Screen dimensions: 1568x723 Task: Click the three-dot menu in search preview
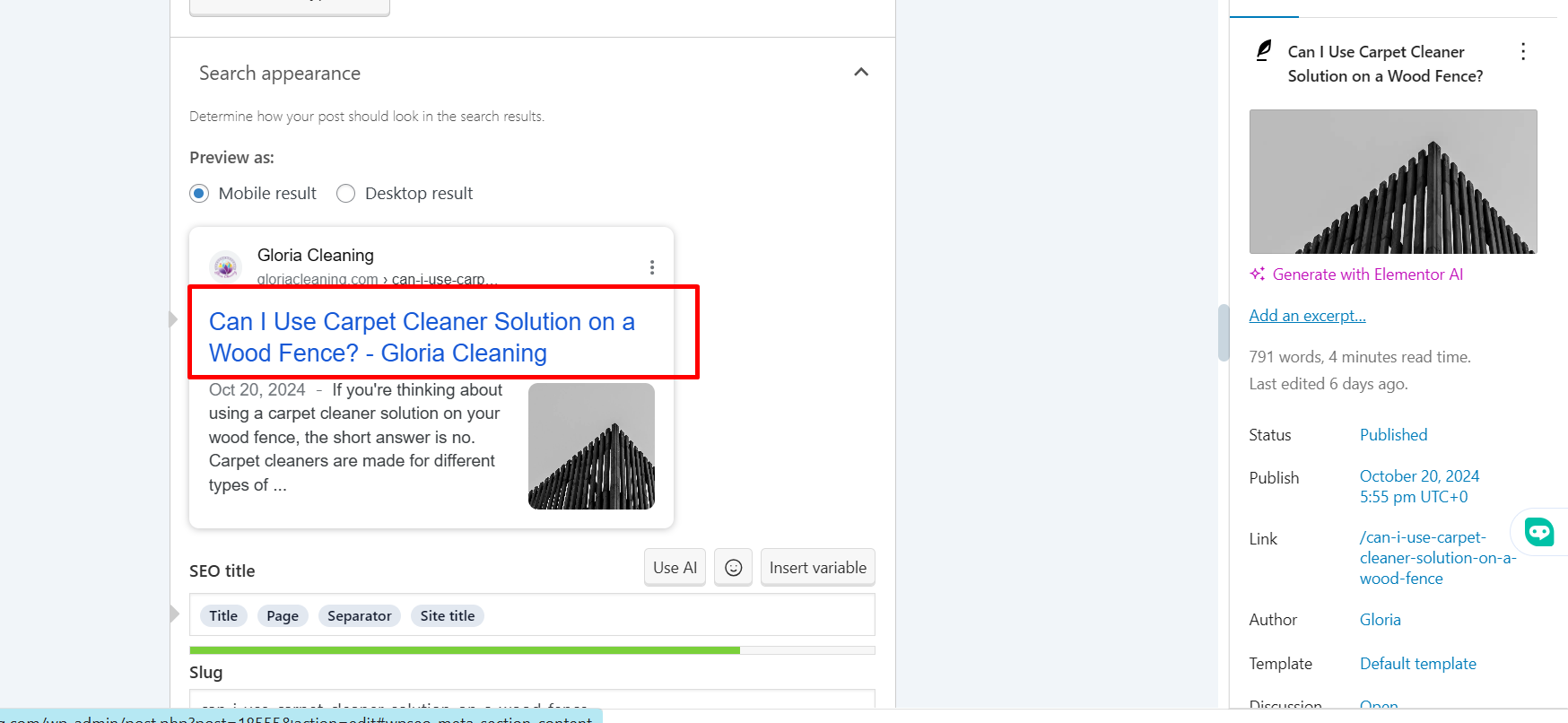652,267
